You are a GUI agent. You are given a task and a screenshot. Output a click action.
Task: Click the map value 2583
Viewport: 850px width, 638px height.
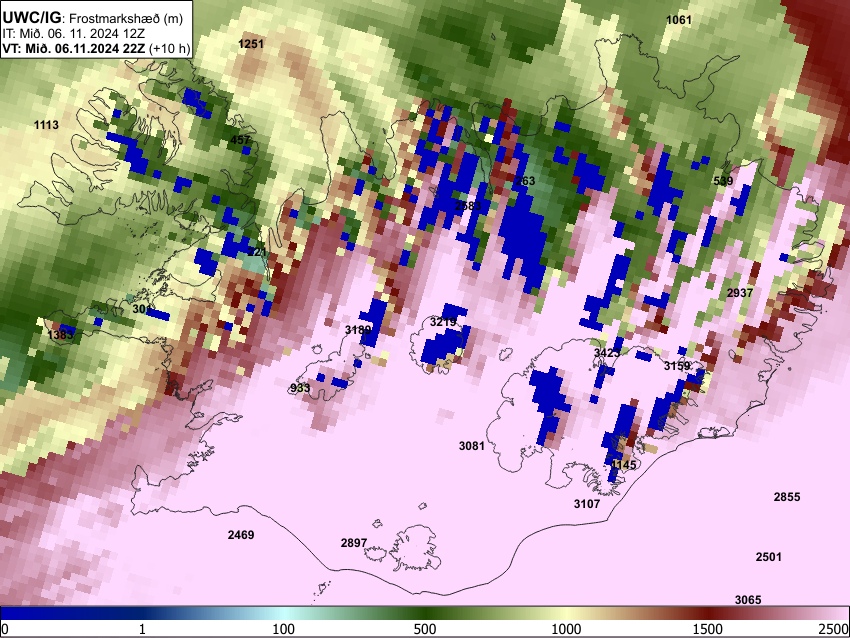(x=468, y=206)
